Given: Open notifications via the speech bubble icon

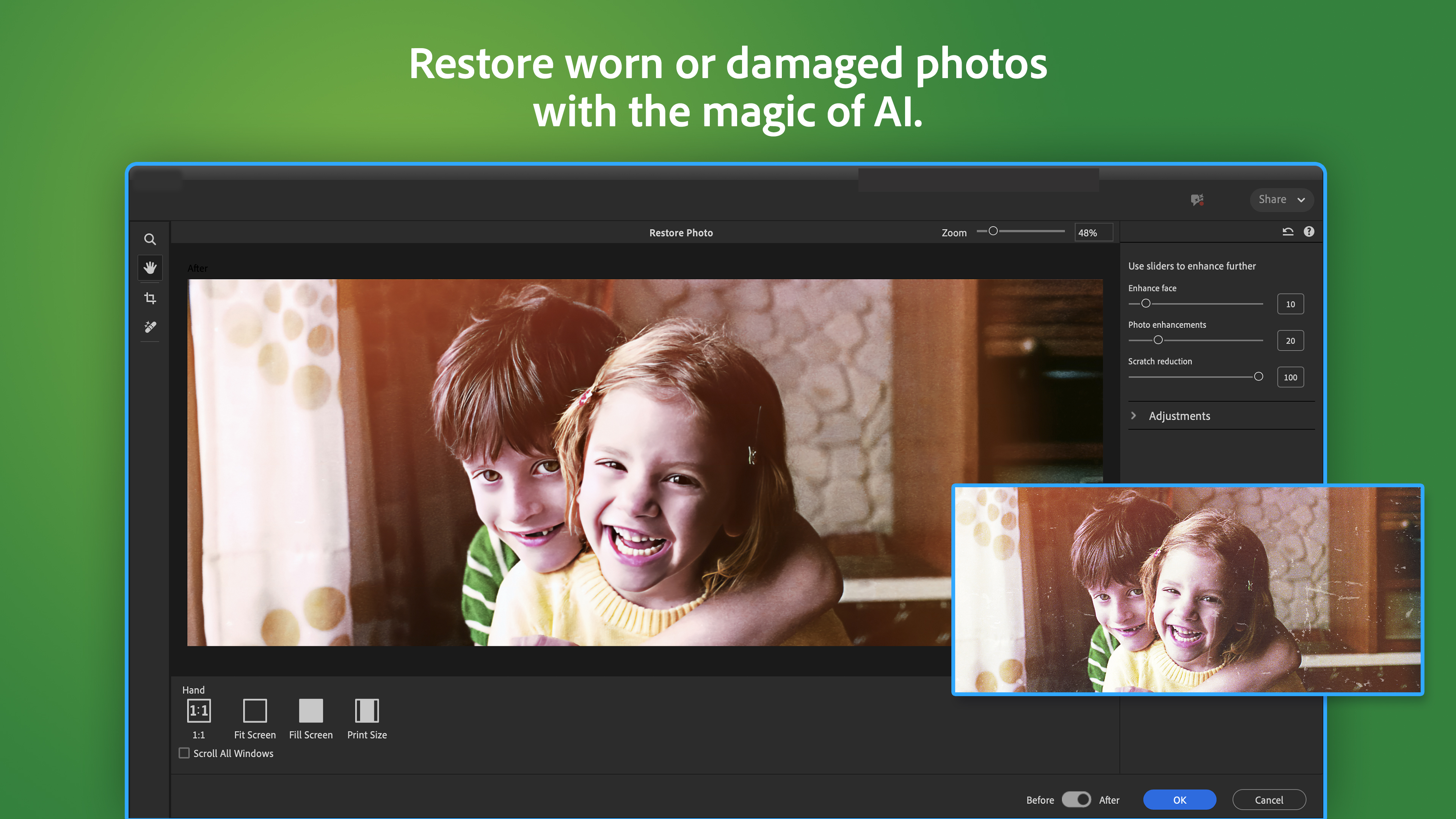Looking at the screenshot, I should pyautogui.click(x=1198, y=199).
